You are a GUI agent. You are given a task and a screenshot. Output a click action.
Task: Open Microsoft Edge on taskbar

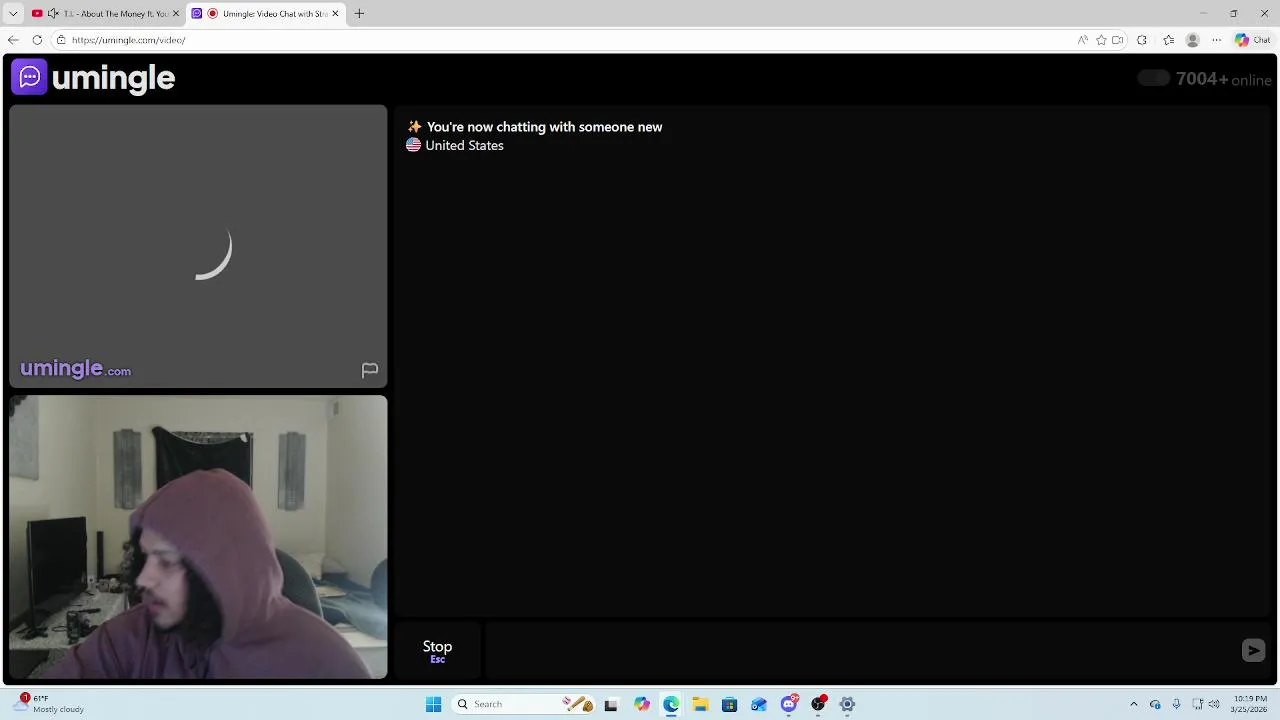pos(671,704)
